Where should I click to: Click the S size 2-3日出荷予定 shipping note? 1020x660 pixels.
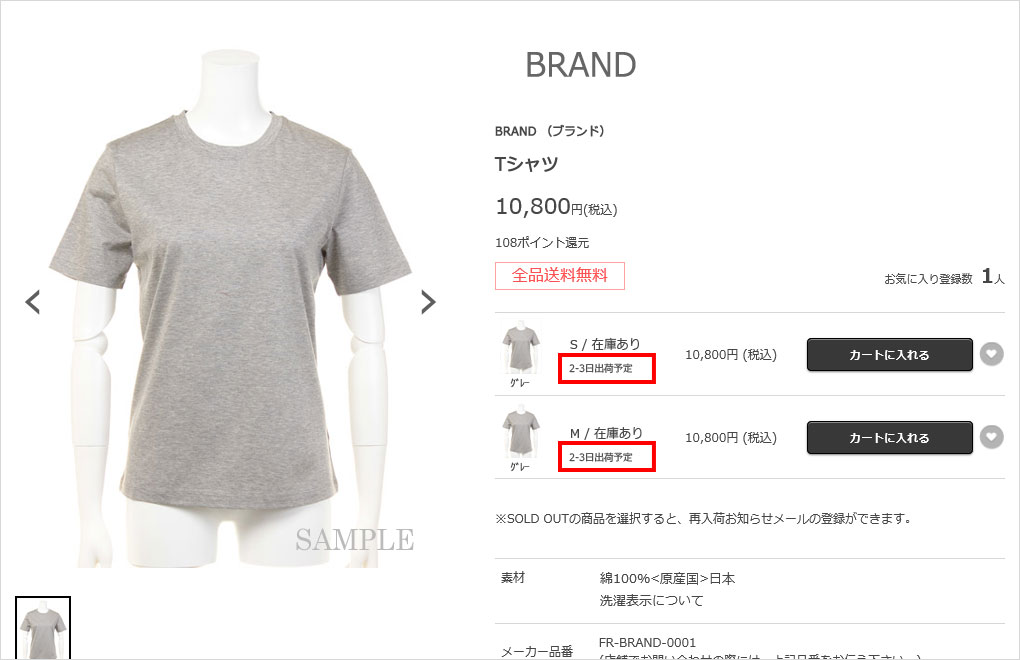click(x=600, y=368)
